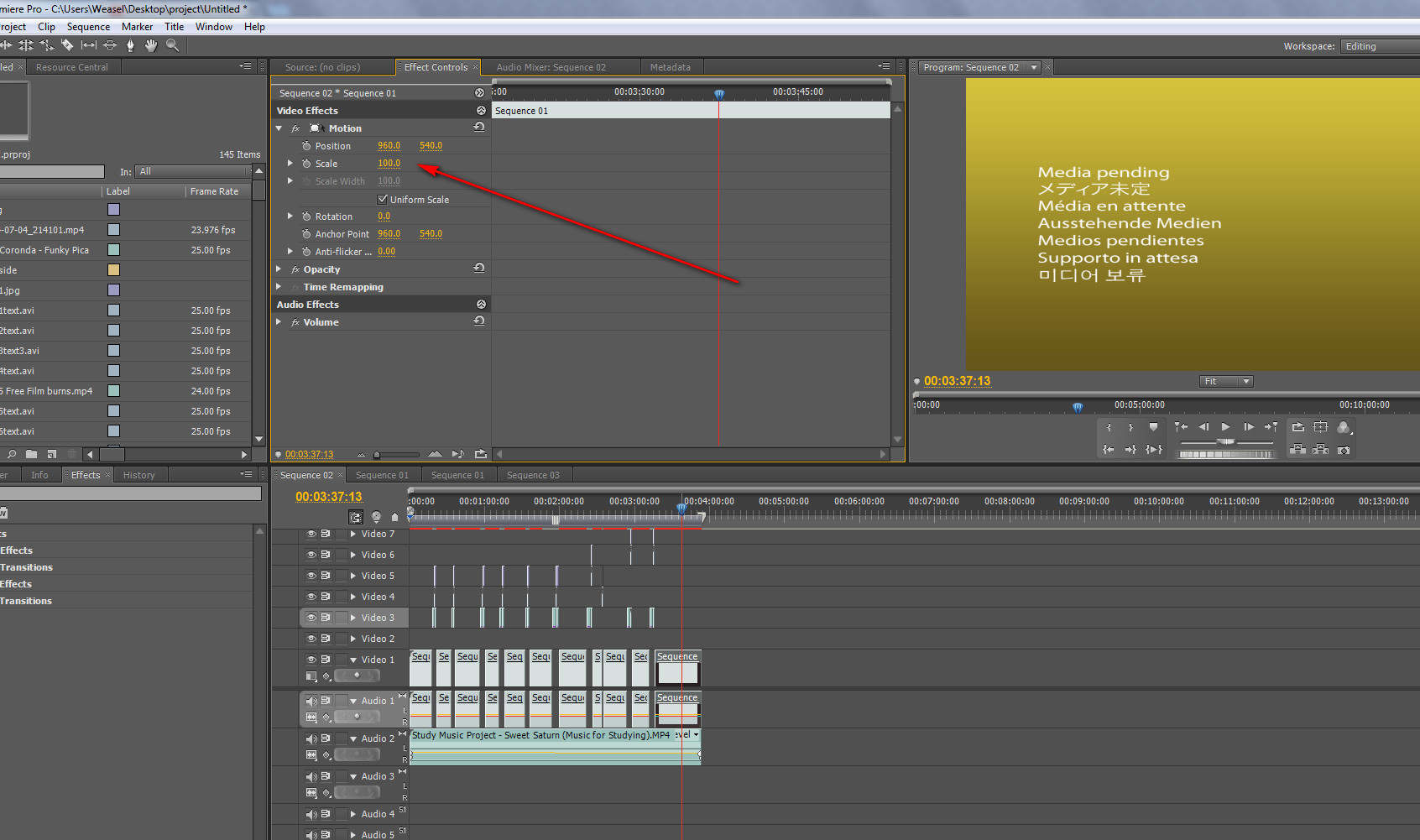Set an unnumbered marker in the timeline
Screen dimensions: 1420x840
click(394, 517)
